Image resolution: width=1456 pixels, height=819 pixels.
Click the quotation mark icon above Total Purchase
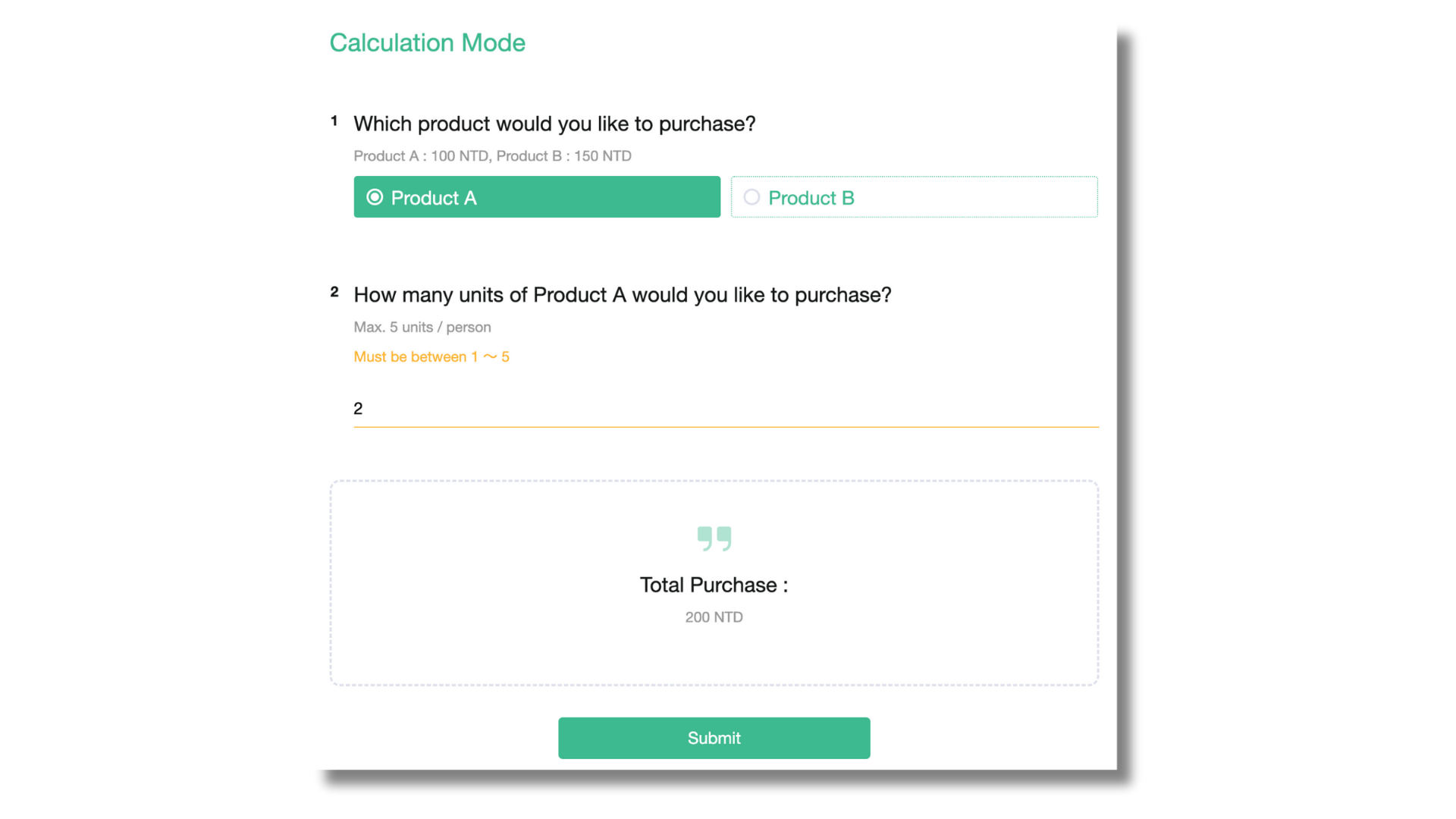(714, 538)
